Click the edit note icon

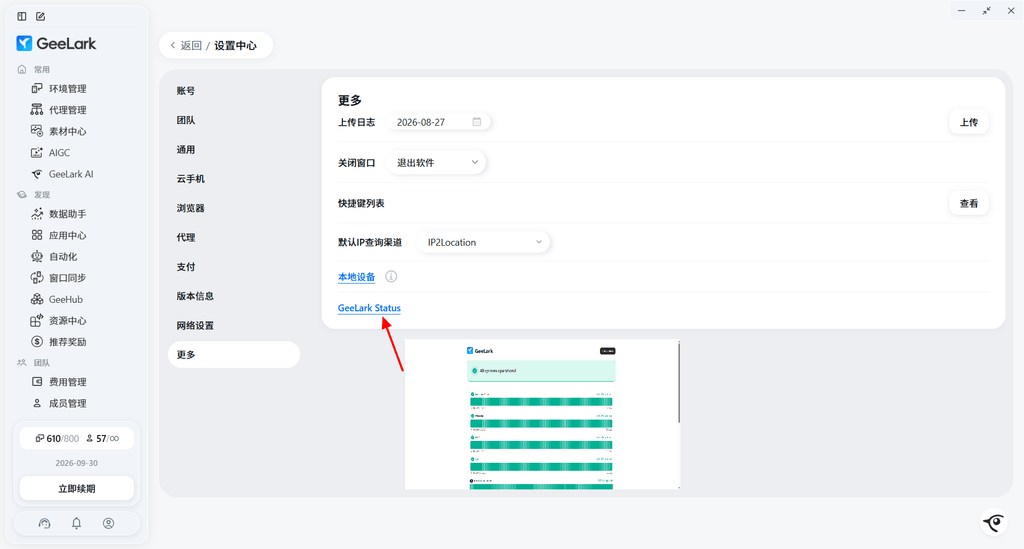(x=40, y=16)
